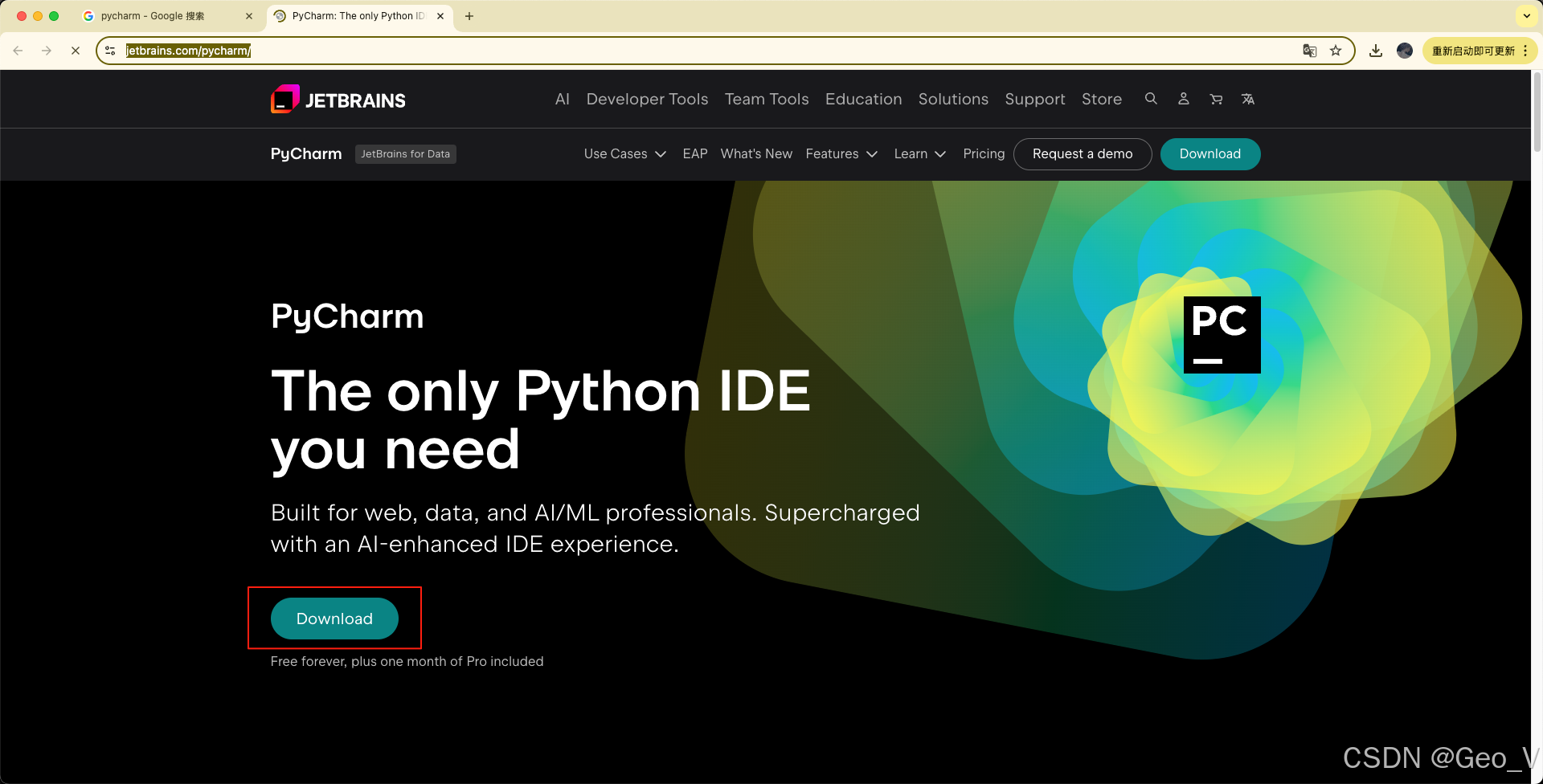The image size is (1543, 784).
Task: Open the Store menu
Action: (x=1102, y=99)
